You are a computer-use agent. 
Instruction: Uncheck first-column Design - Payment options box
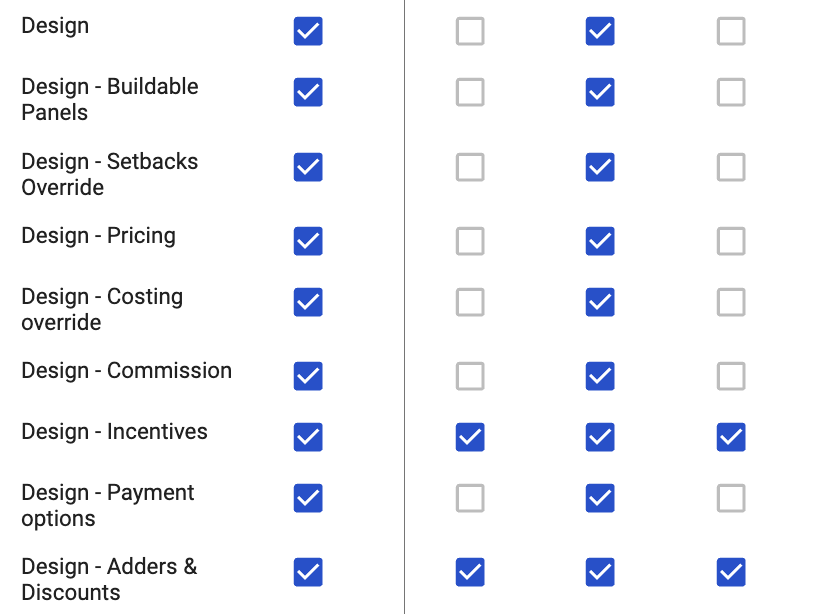pos(308,498)
